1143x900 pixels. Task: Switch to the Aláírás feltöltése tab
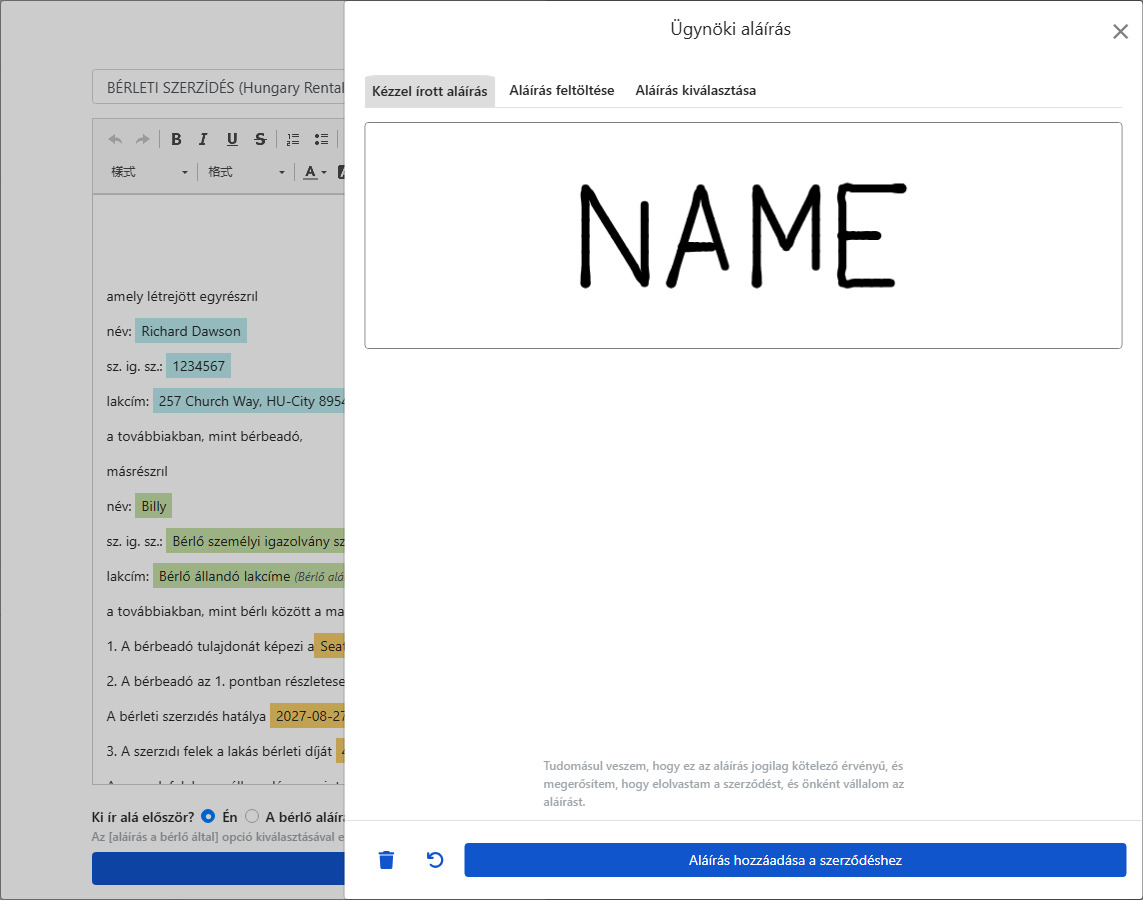(x=561, y=90)
